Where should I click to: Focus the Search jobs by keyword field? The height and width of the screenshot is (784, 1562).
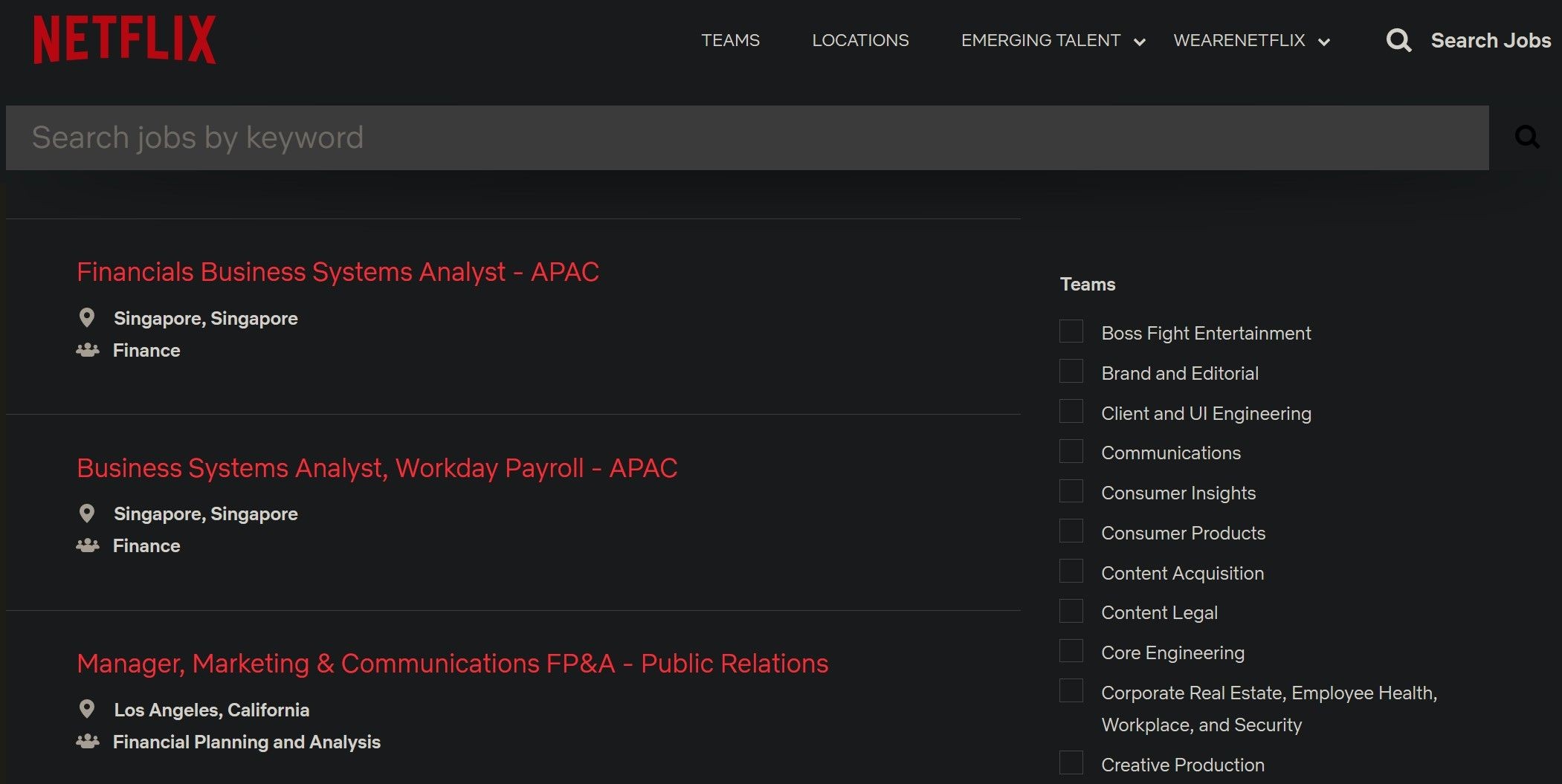point(747,137)
